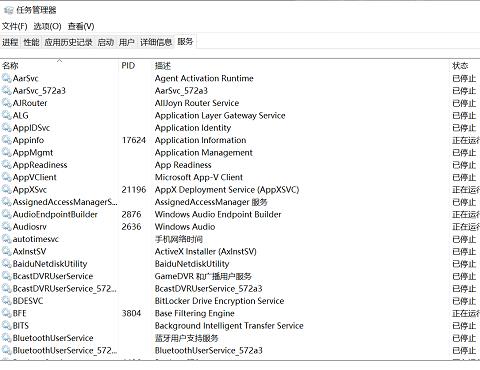Select GameDVR 和广播用户服务 description
This screenshot has height=370, width=480.
pos(203,276)
